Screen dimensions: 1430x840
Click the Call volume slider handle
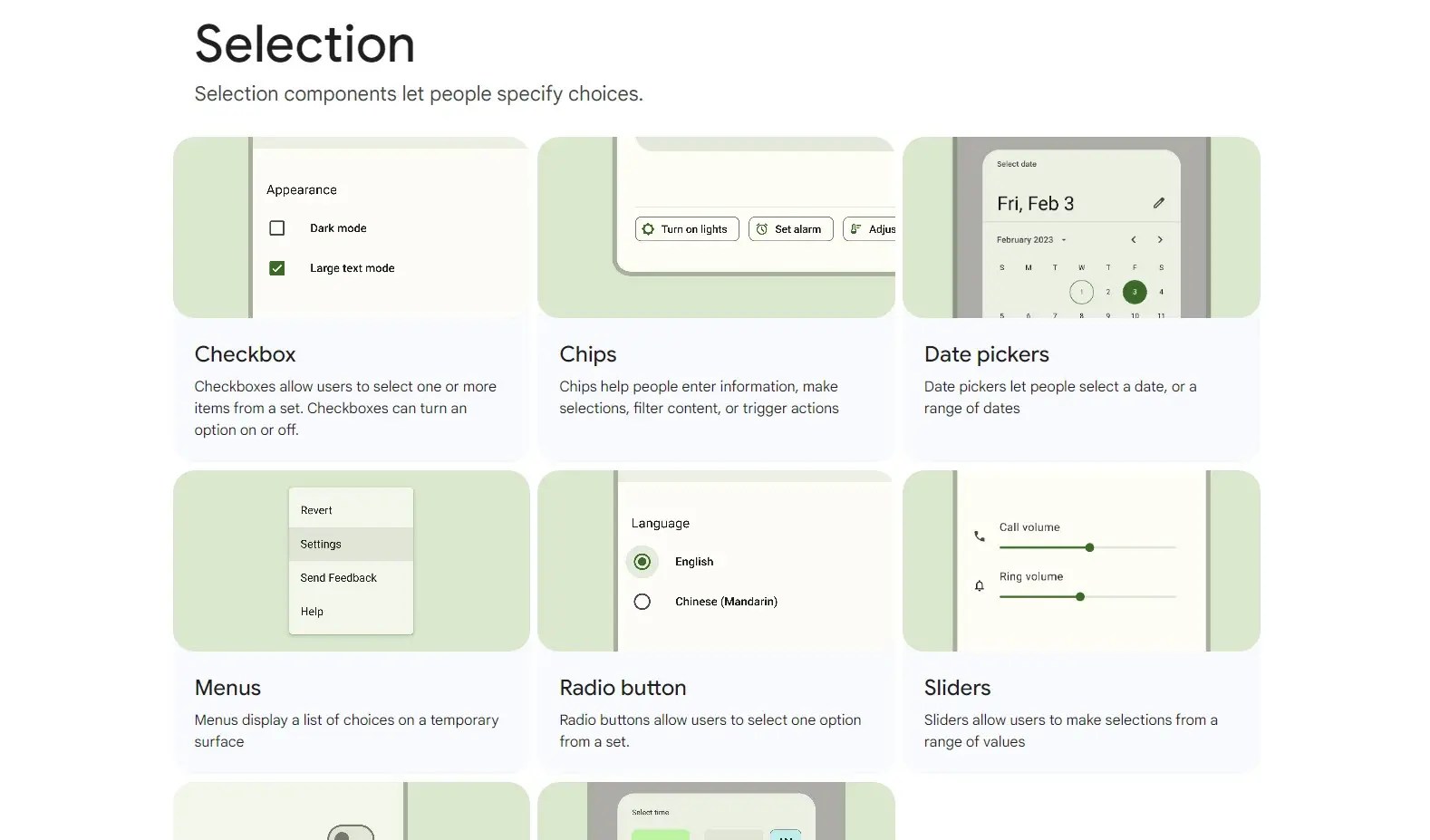pos(1089,547)
